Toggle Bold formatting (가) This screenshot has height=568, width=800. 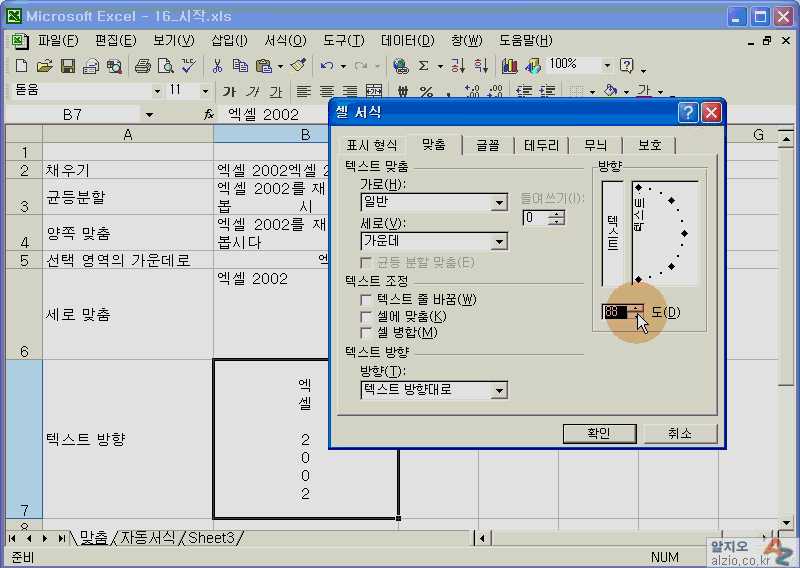229,91
